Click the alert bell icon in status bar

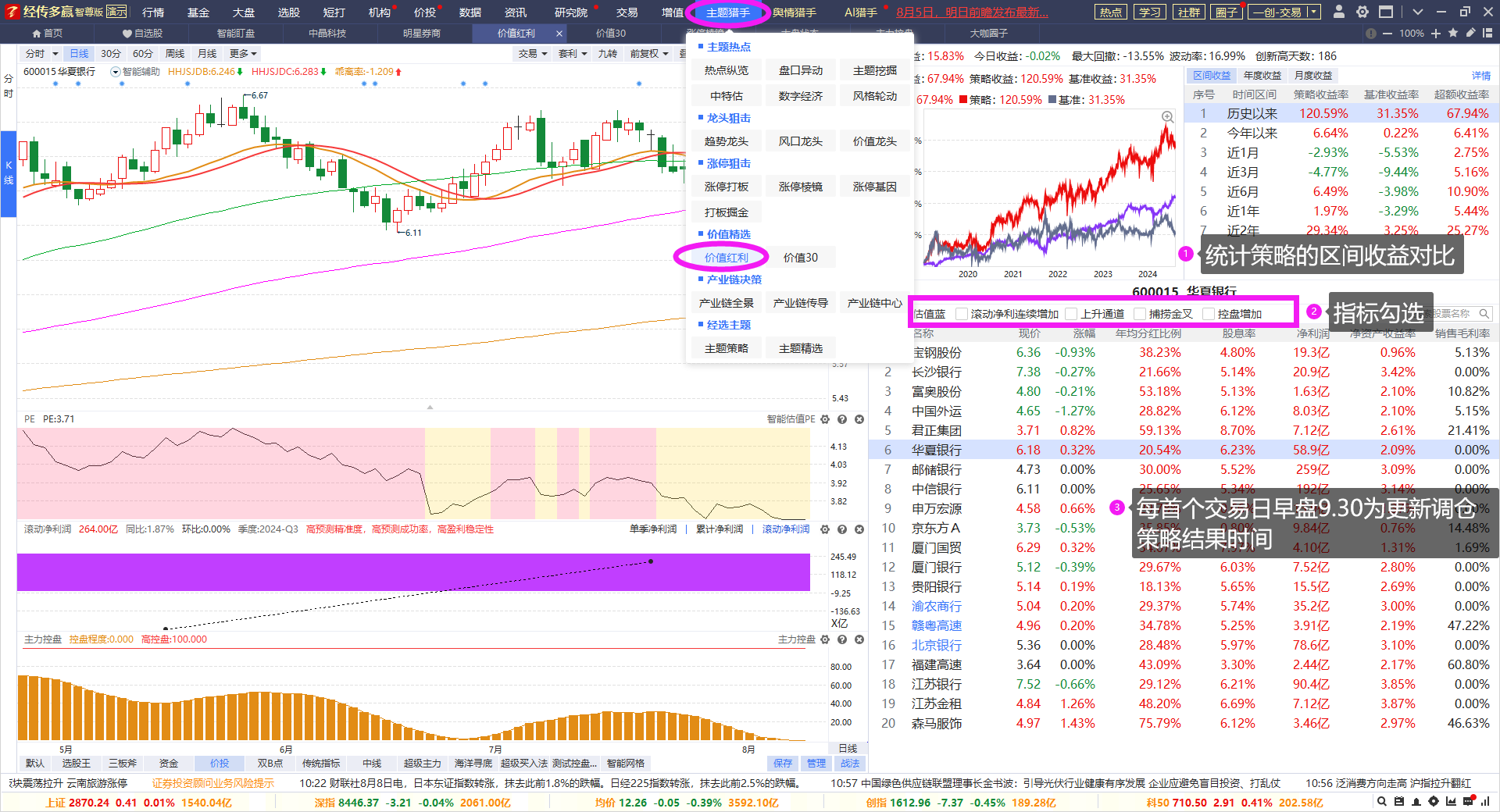[1416, 802]
